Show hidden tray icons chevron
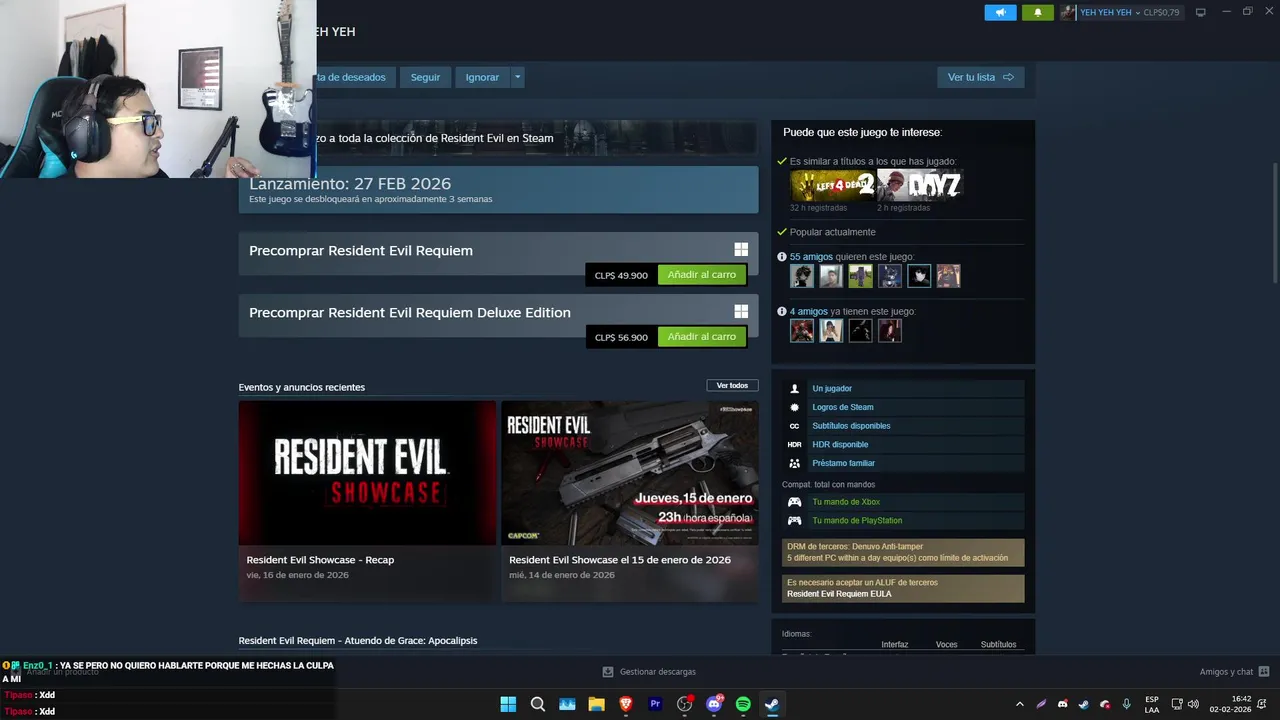Image resolution: width=1280 pixels, height=720 pixels. (x=1019, y=704)
